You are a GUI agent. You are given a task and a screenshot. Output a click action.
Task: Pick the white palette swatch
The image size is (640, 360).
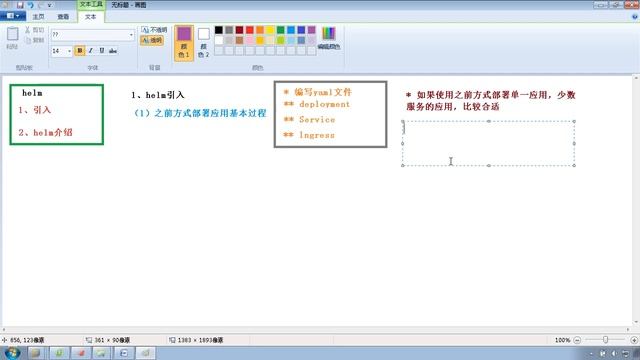219,40
